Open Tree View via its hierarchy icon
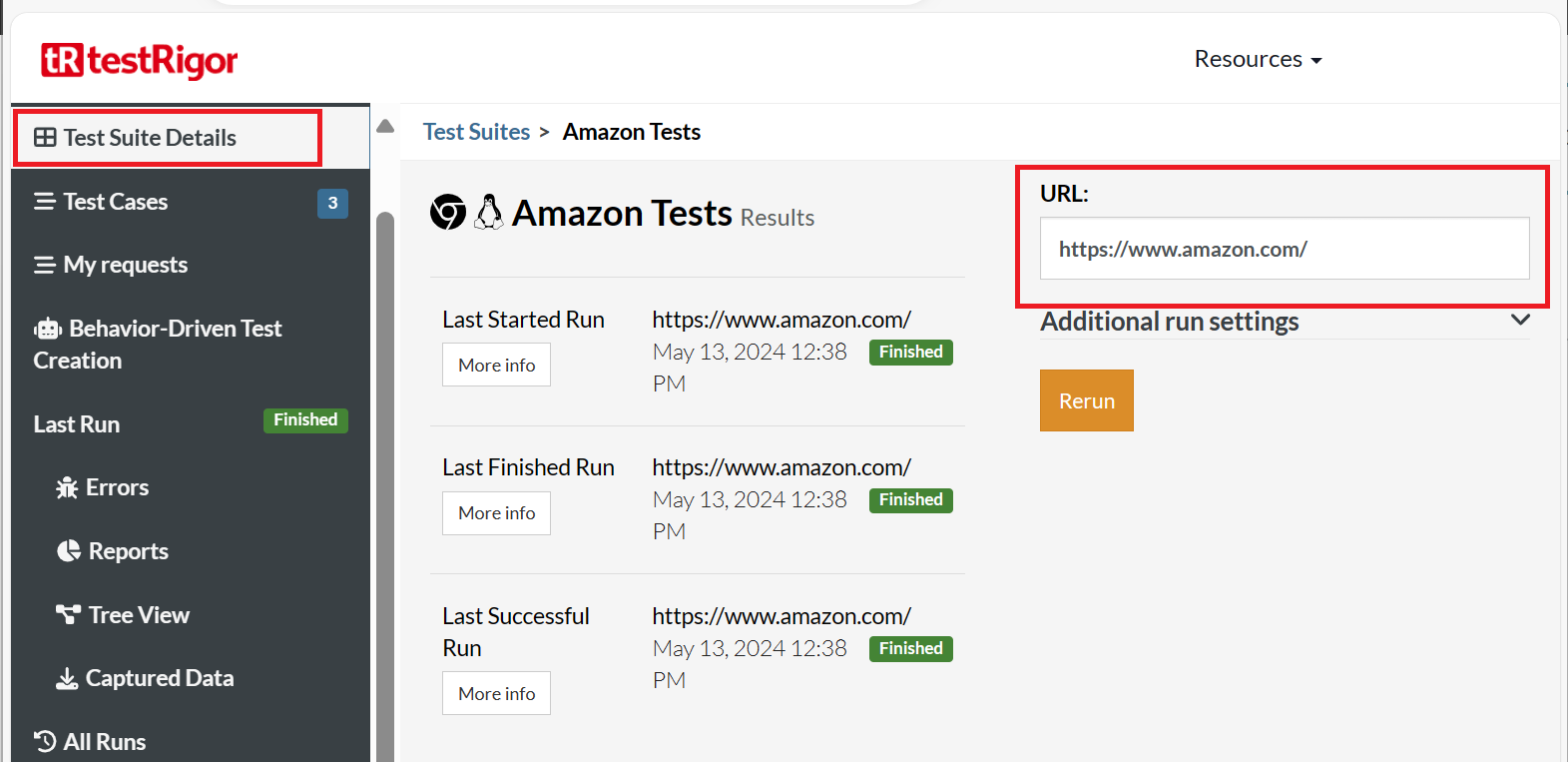The height and width of the screenshot is (762, 1568). [x=68, y=614]
